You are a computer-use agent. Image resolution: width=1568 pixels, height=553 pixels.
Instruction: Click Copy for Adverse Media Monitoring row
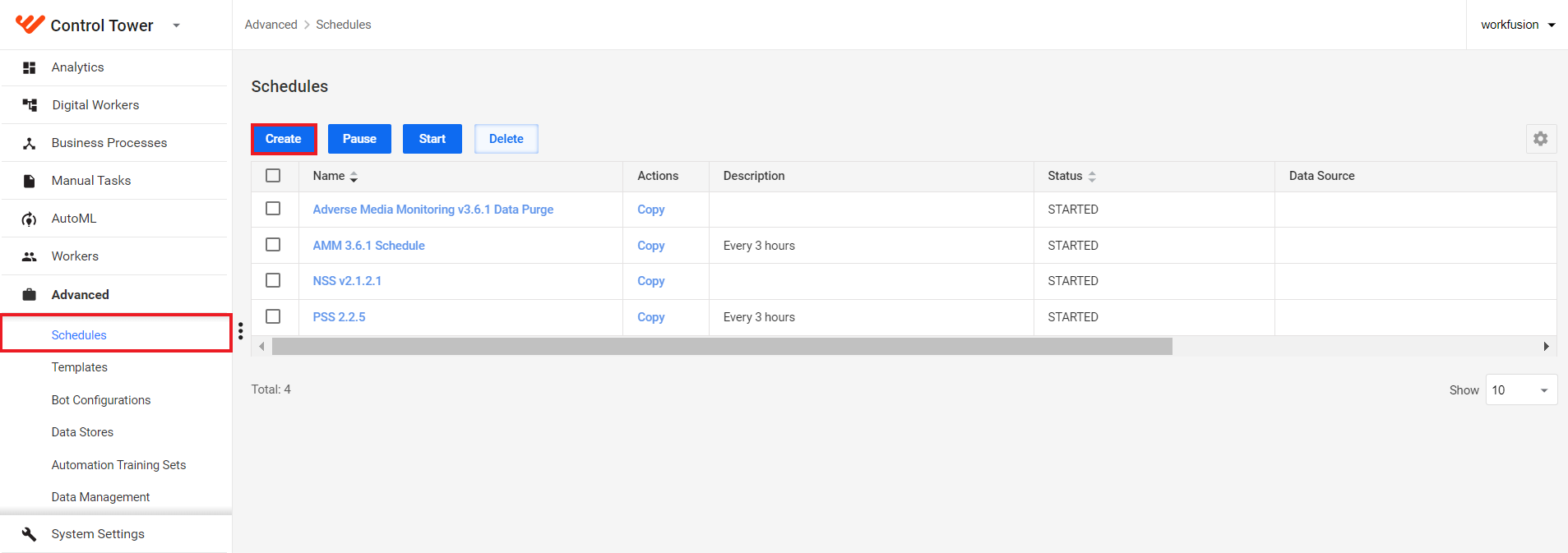click(651, 210)
